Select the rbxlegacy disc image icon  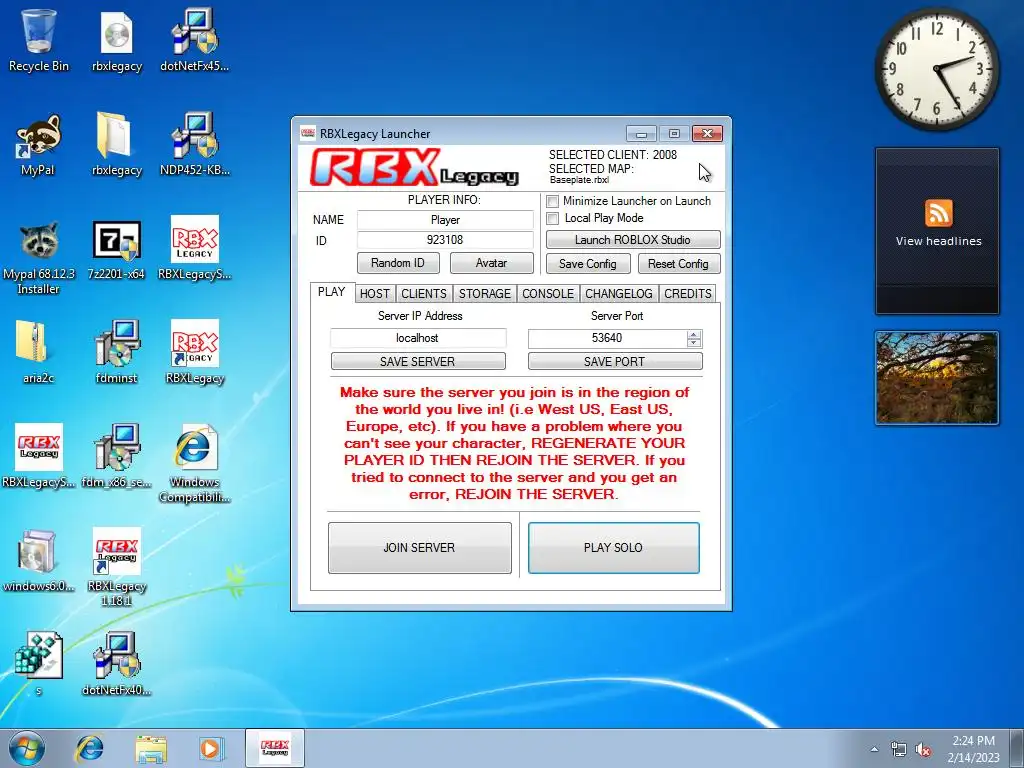(116, 40)
